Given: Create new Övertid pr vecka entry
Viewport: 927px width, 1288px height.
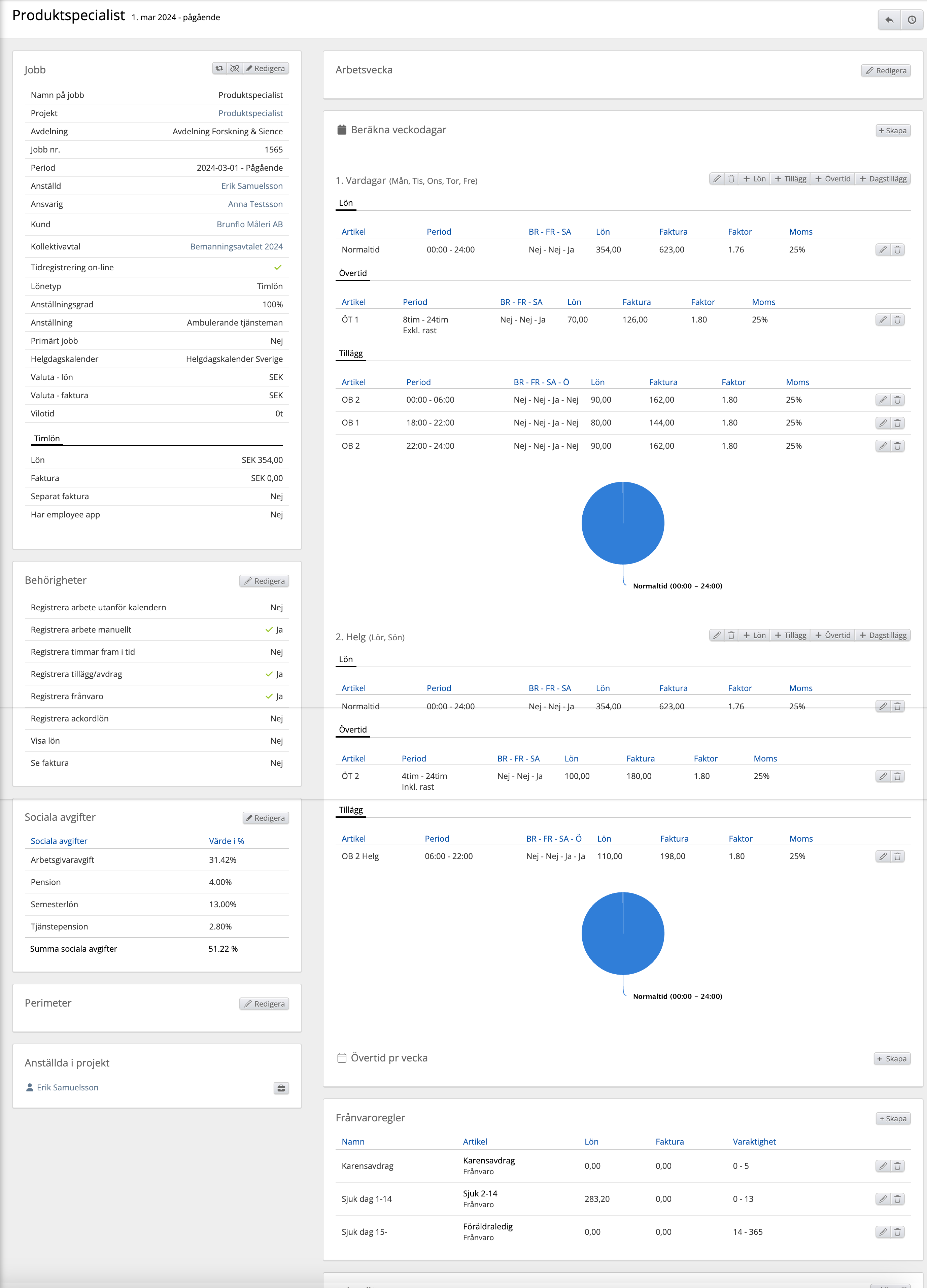Looking at the screenshot, I should point(892,1058).
